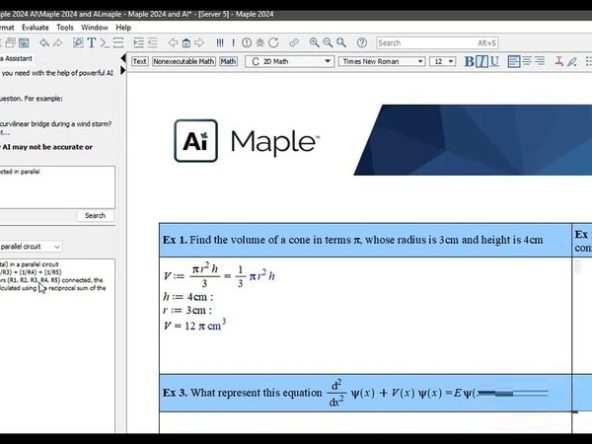Switch to Math input mode
Screen dimensions: 592x444
228,61
